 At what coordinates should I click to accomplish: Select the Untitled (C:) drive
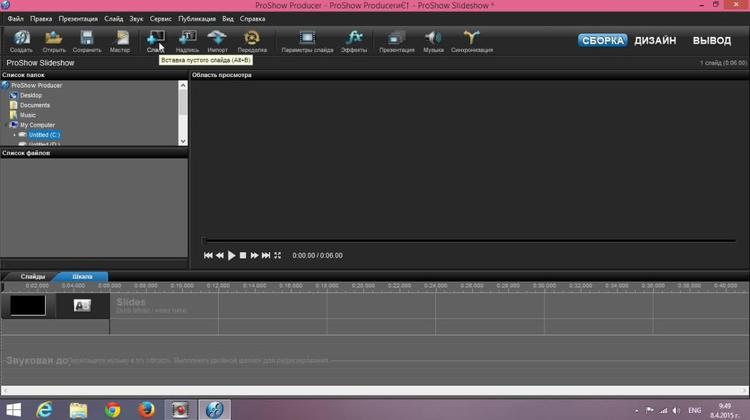click(44, 135)
